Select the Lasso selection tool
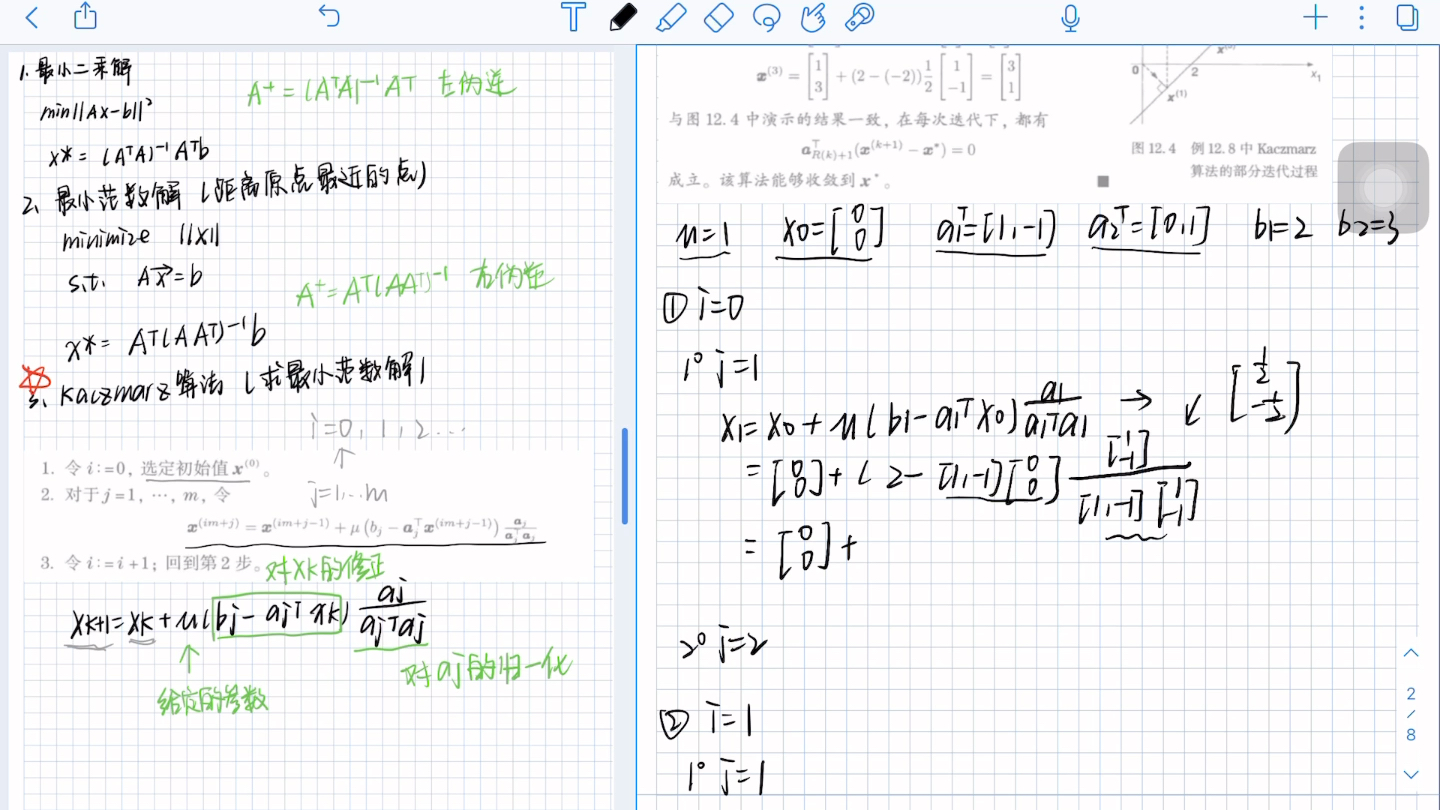 [x=767, y=17]
